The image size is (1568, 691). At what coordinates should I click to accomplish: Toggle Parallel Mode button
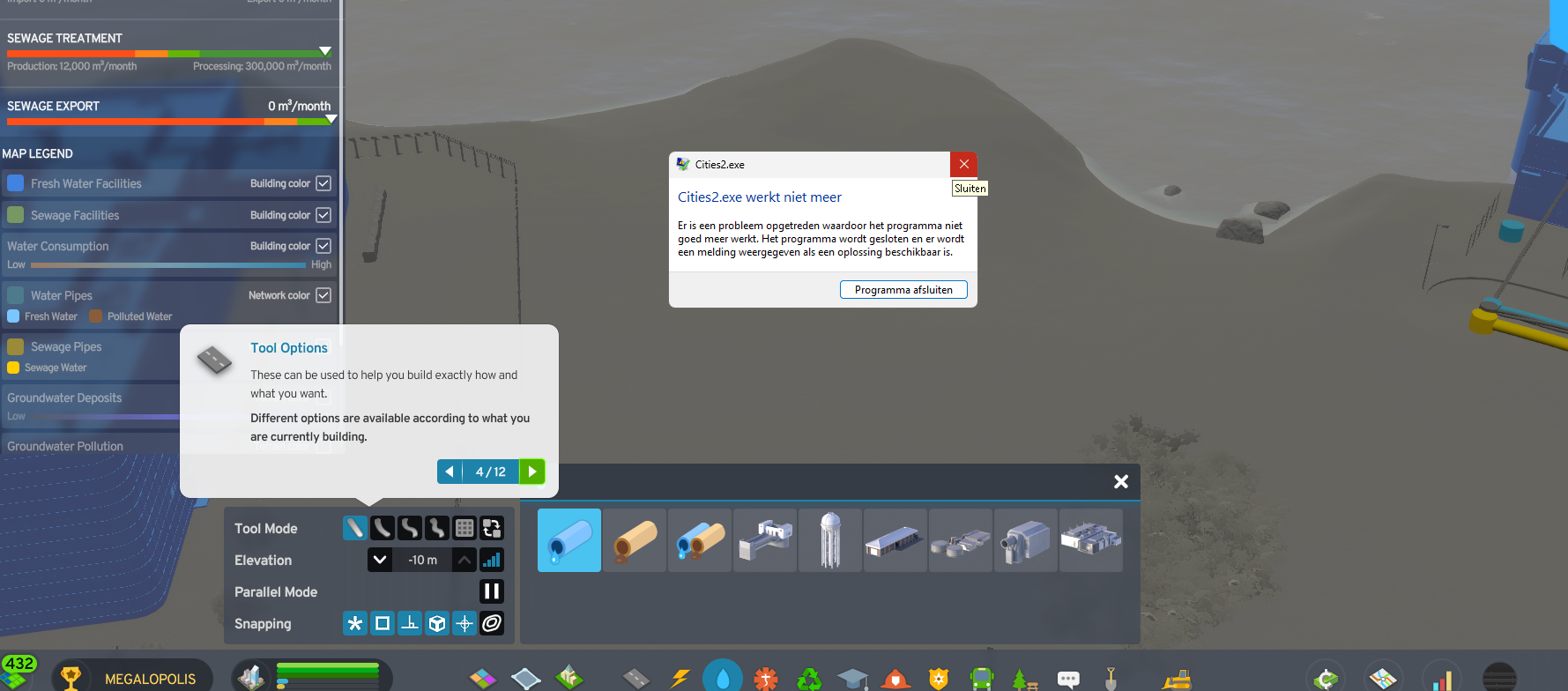point(492,591)
